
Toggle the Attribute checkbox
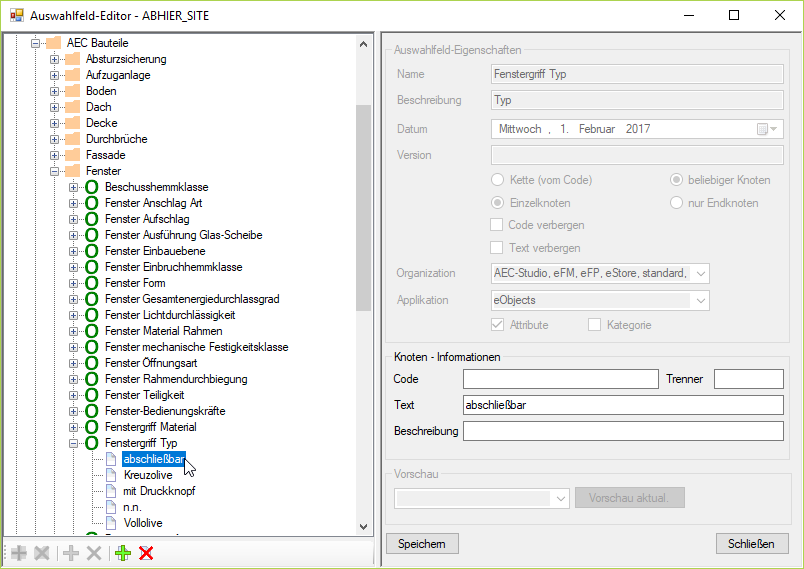(x=497, y=325)
